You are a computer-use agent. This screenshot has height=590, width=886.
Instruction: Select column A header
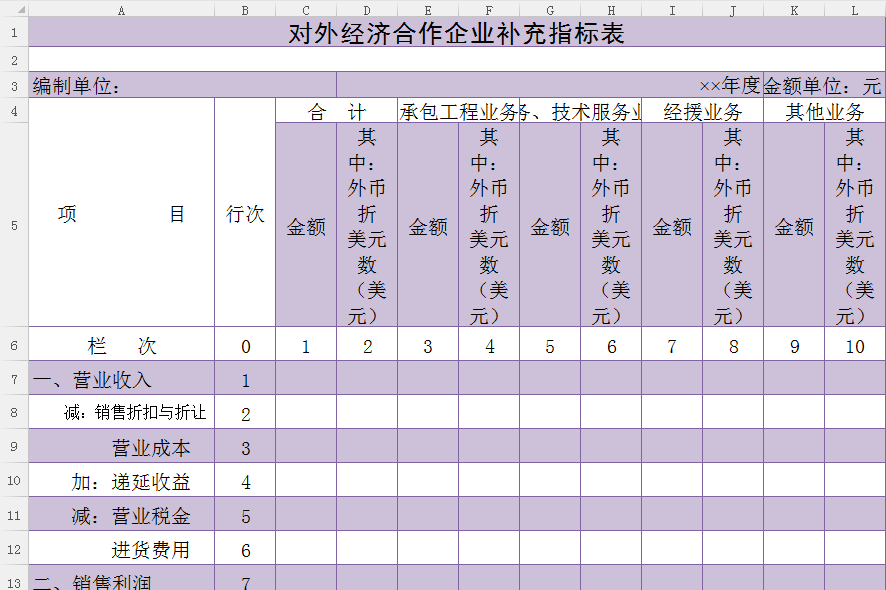[x=121, y=10]
